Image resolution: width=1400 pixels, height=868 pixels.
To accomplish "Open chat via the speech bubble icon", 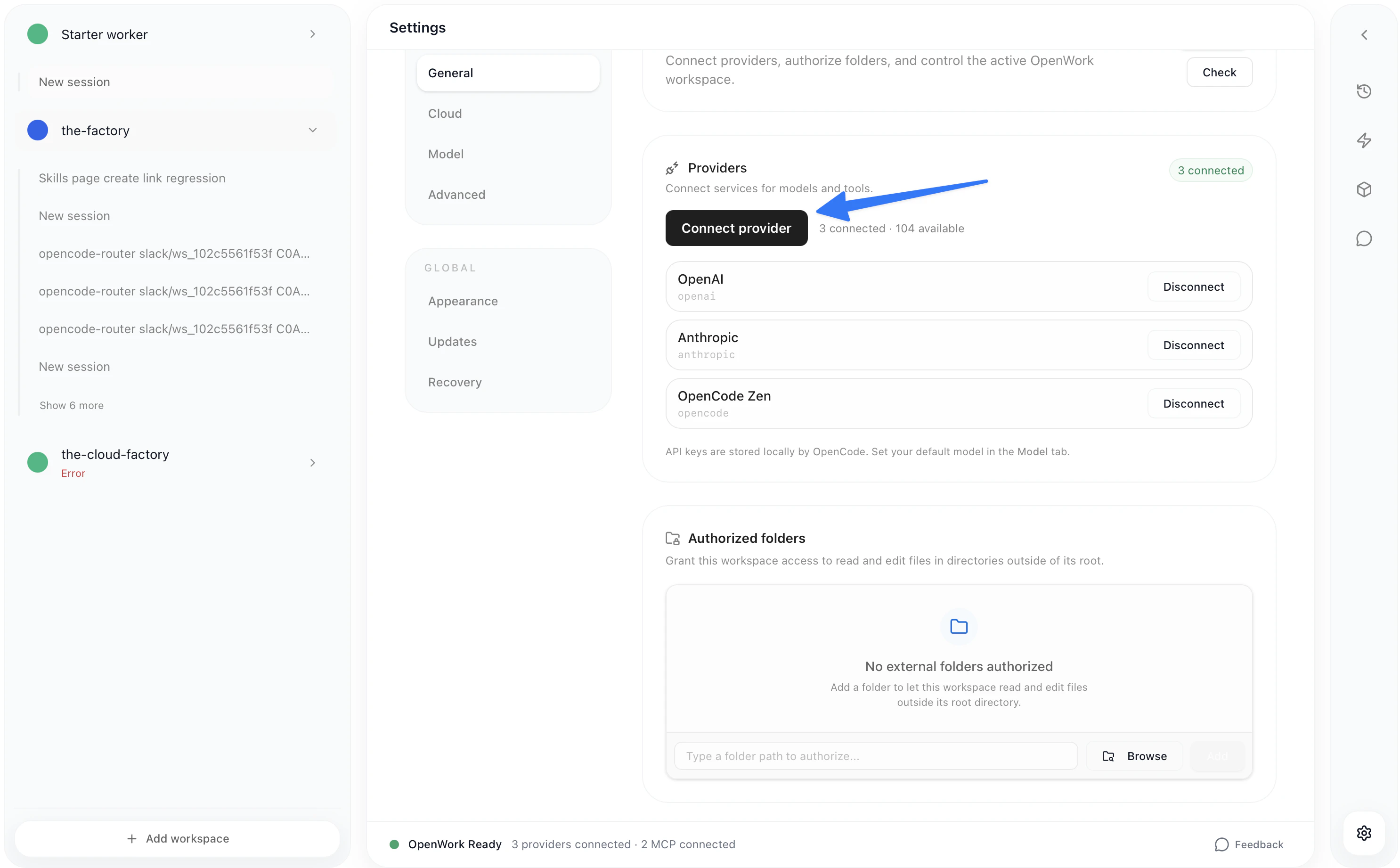I will coord(1364,238).
